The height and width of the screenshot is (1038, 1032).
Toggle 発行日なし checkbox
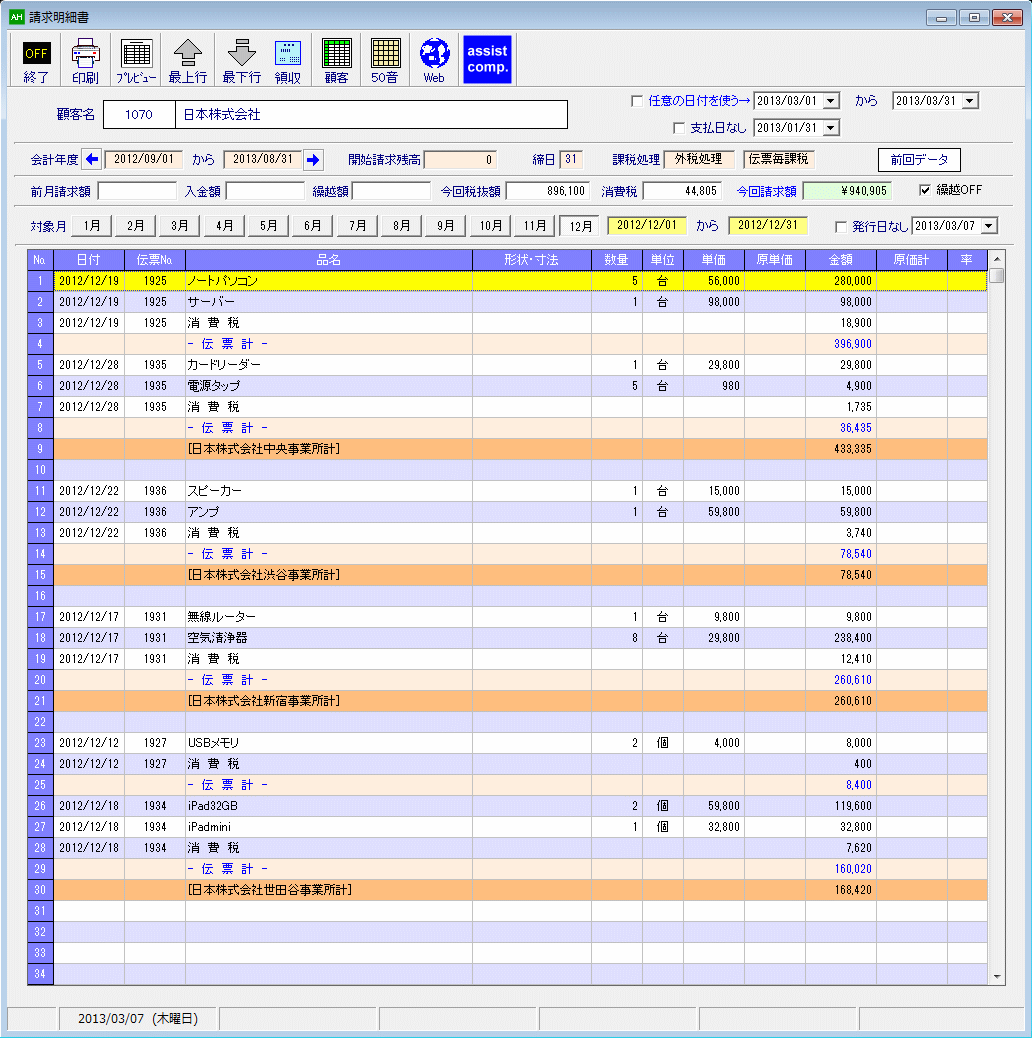coord(841,227)
